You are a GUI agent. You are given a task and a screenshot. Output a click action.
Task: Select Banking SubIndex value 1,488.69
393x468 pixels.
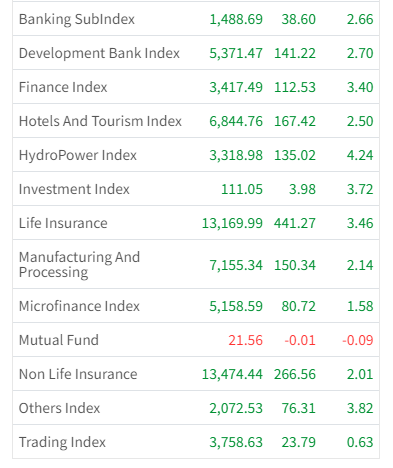236,19
